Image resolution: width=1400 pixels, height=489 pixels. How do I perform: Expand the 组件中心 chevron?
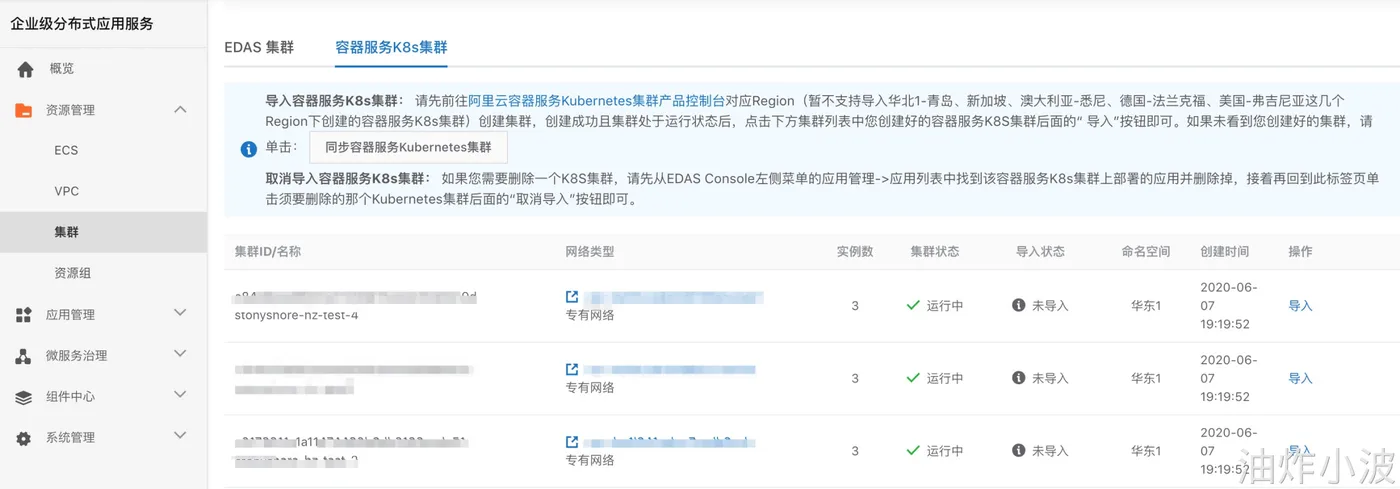tap(180, 396)
